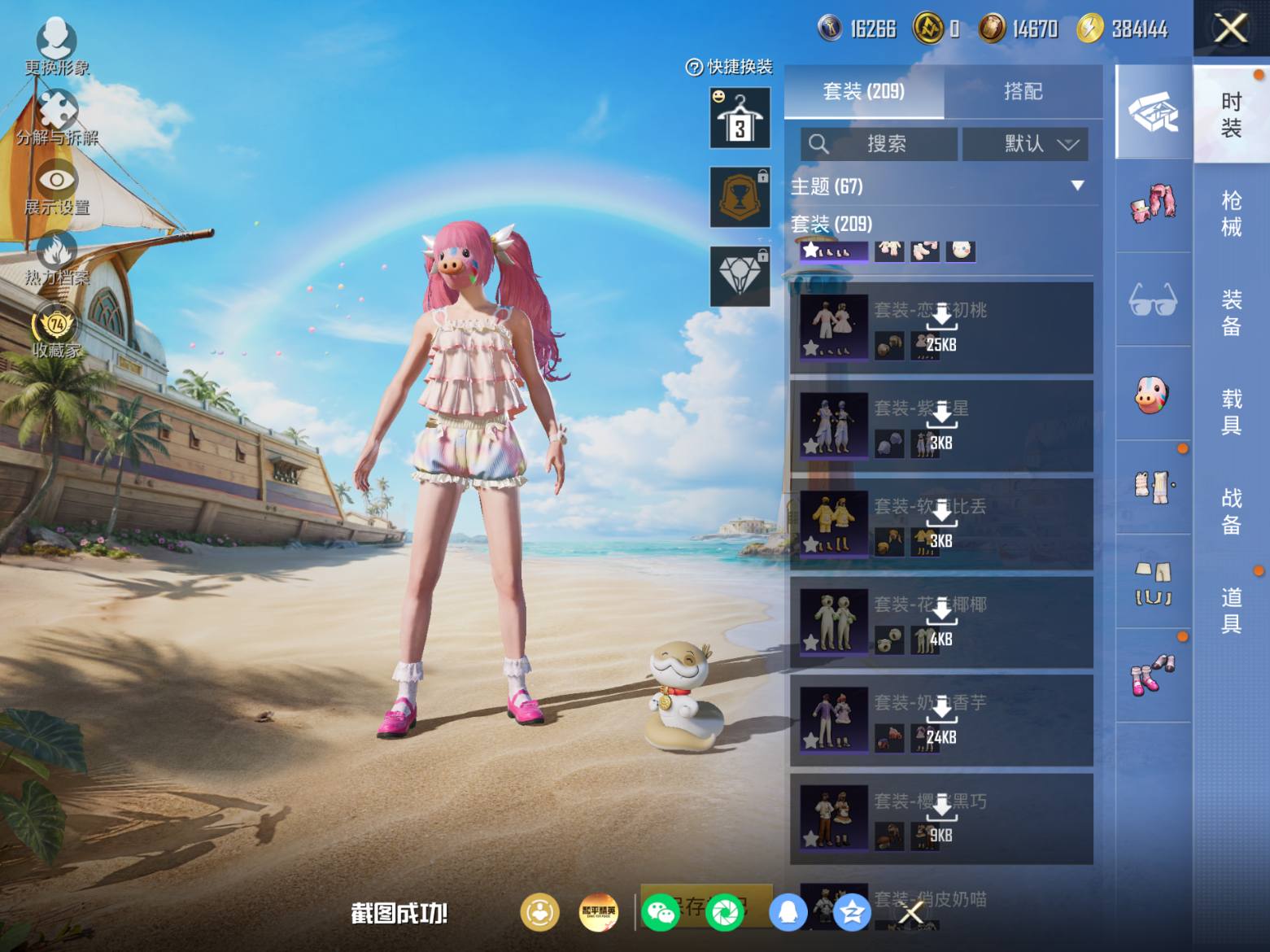Switch to the 搭配 tab
The width and height of the screenshot is (1270, 952).
pyautogui.click(x=1023, y=91)
